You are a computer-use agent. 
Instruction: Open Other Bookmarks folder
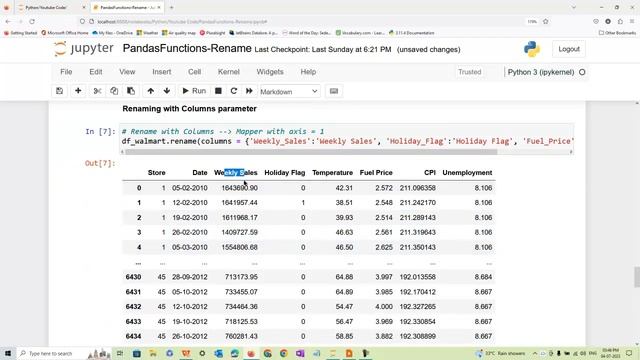tap(617, 33)
